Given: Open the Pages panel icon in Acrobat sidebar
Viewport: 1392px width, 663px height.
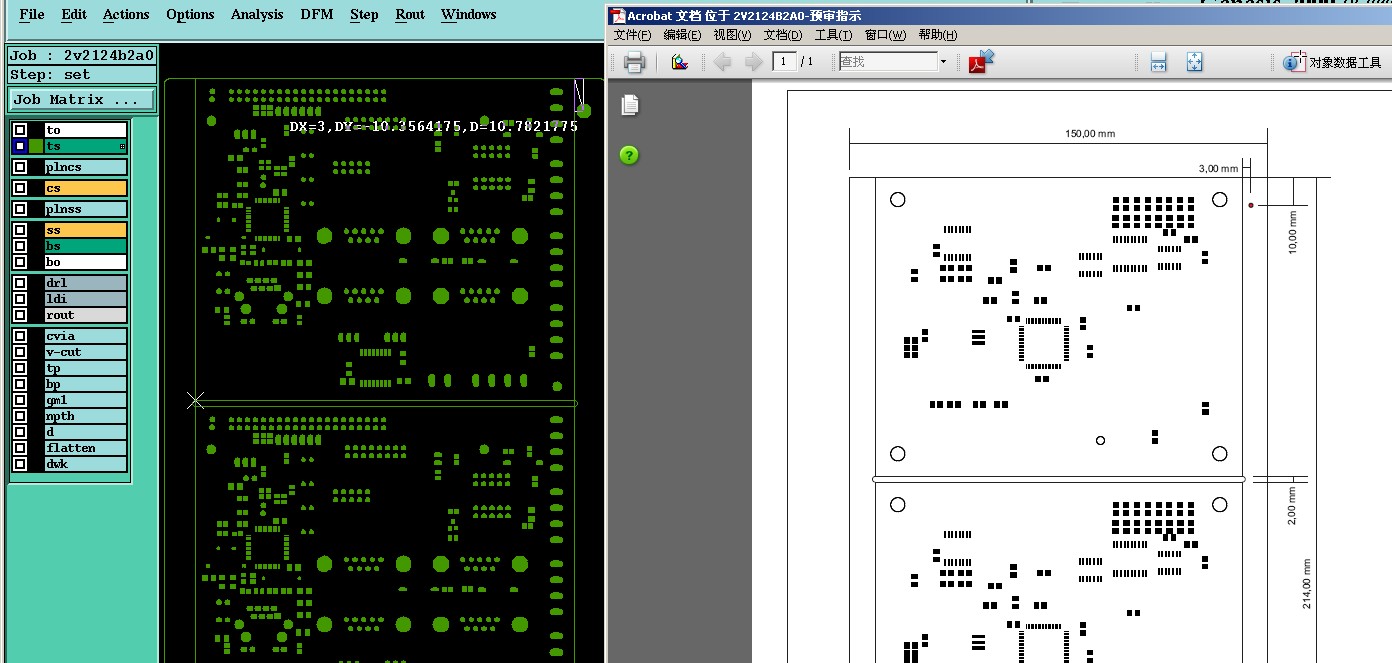Looking at the screenshot, I should (x=630, y=105).
